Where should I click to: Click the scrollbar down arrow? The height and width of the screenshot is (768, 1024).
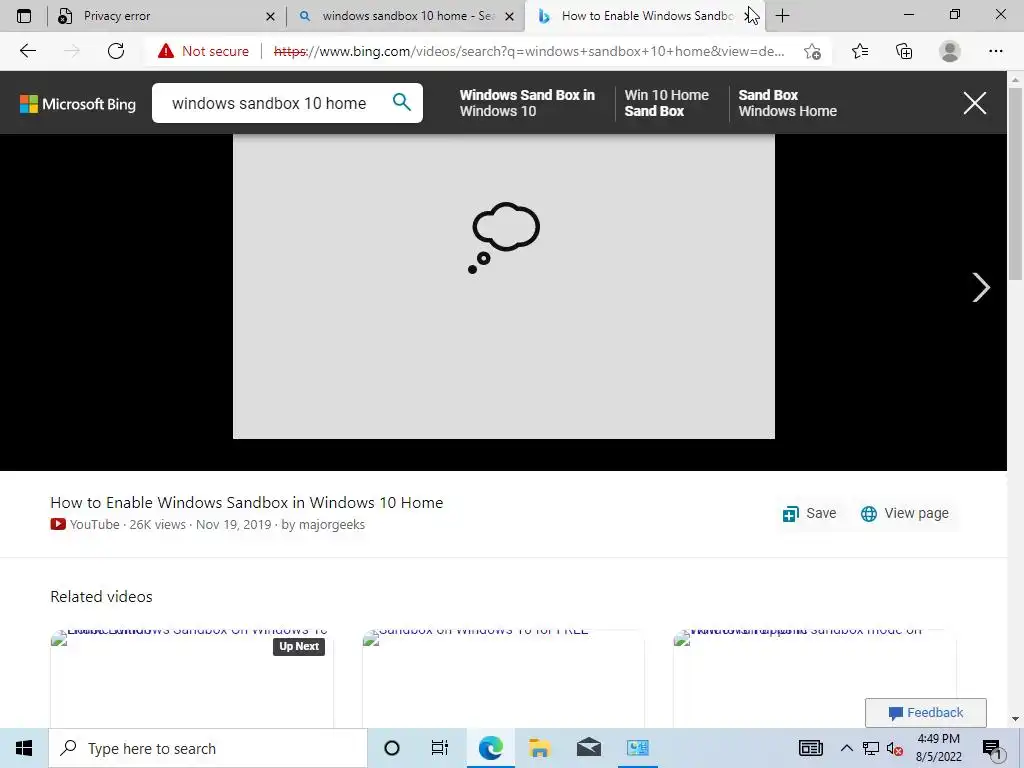click(1015, 720)
